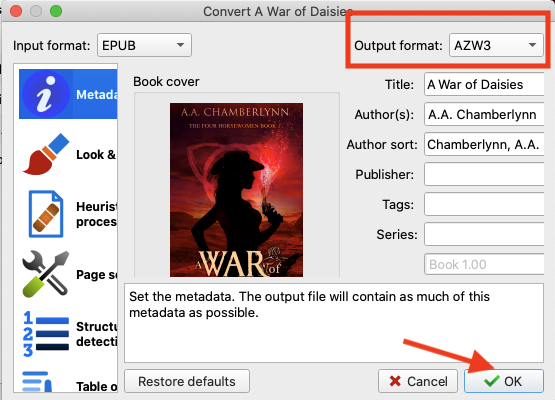Click the Cancel button
Screen dimensions: 555x400
pos(418,381)
